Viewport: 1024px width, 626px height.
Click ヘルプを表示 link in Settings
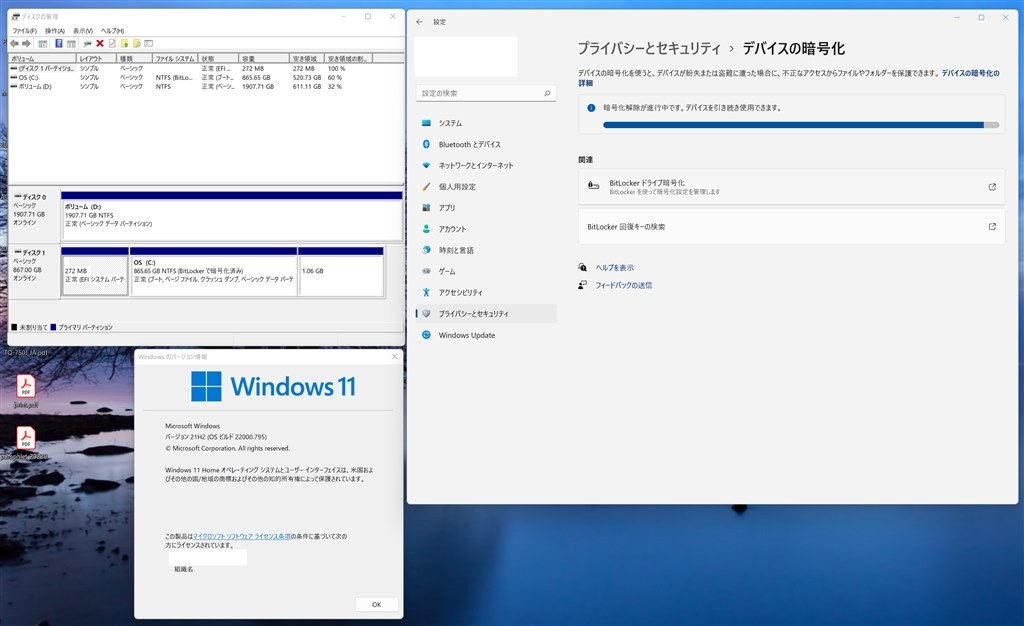pos(614,268)
